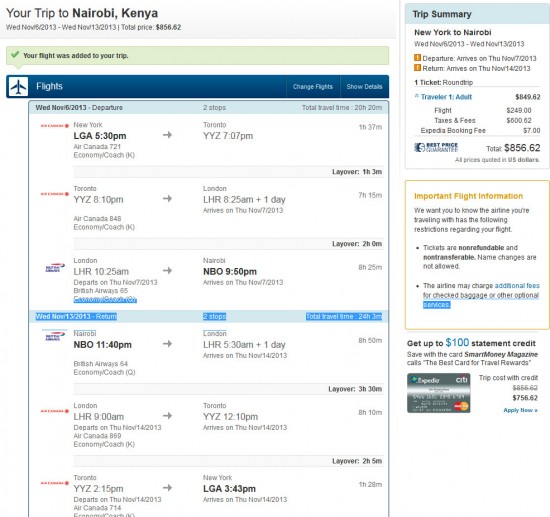Screen dimensions: 550x517
Task: Click 'Wed Nov/6/2013 - Departure' header
Action: click(x=79, y=107)
